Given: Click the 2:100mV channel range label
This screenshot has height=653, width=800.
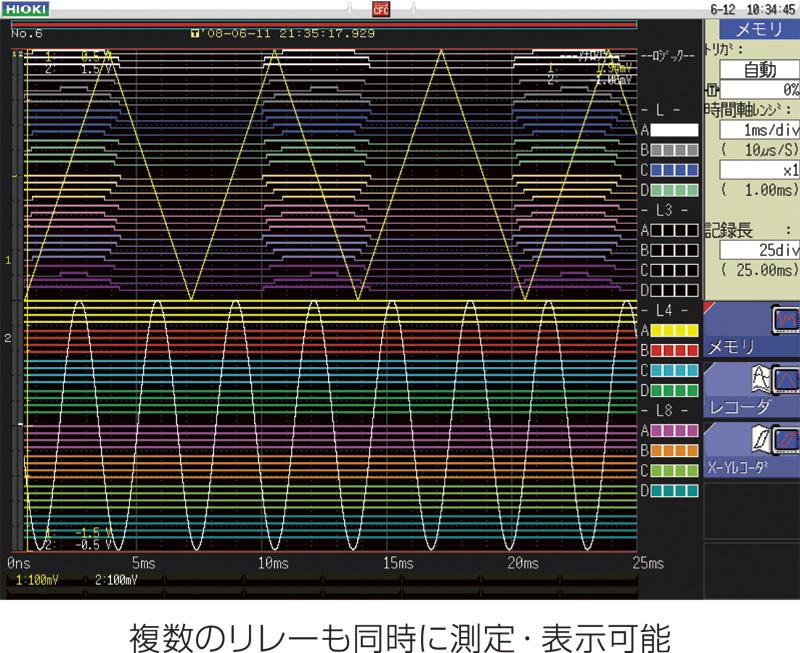Looking at the screenshot, I should pos(117,579).
